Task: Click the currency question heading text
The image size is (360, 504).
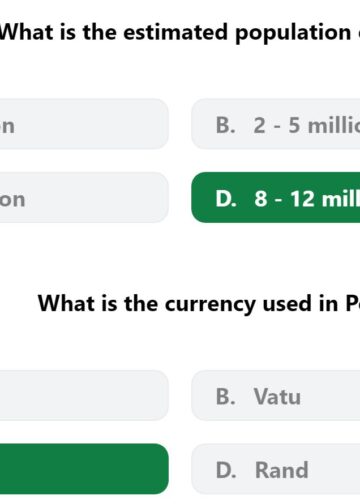Action: [x=199, y=304]
